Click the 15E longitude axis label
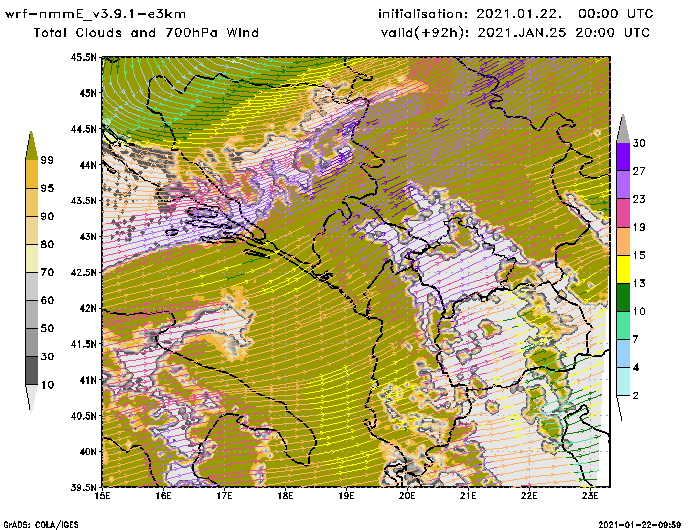 pos(103,496)
